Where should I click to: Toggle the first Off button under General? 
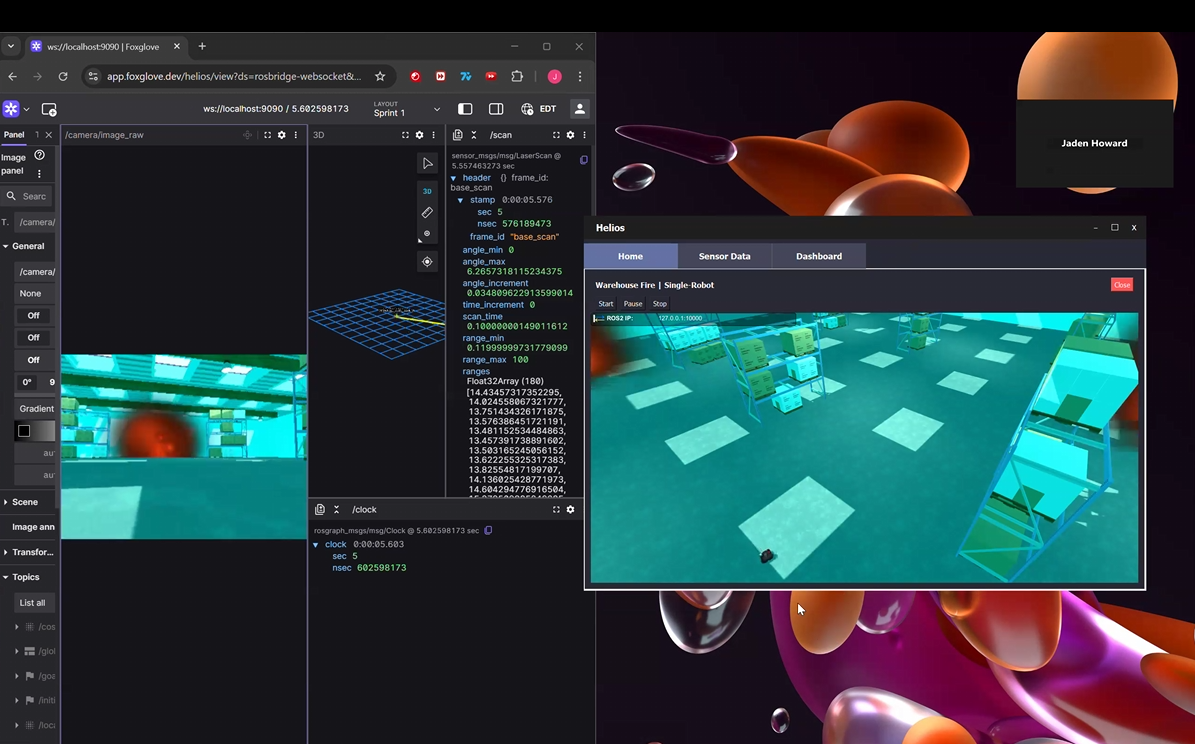coord(34,316)
